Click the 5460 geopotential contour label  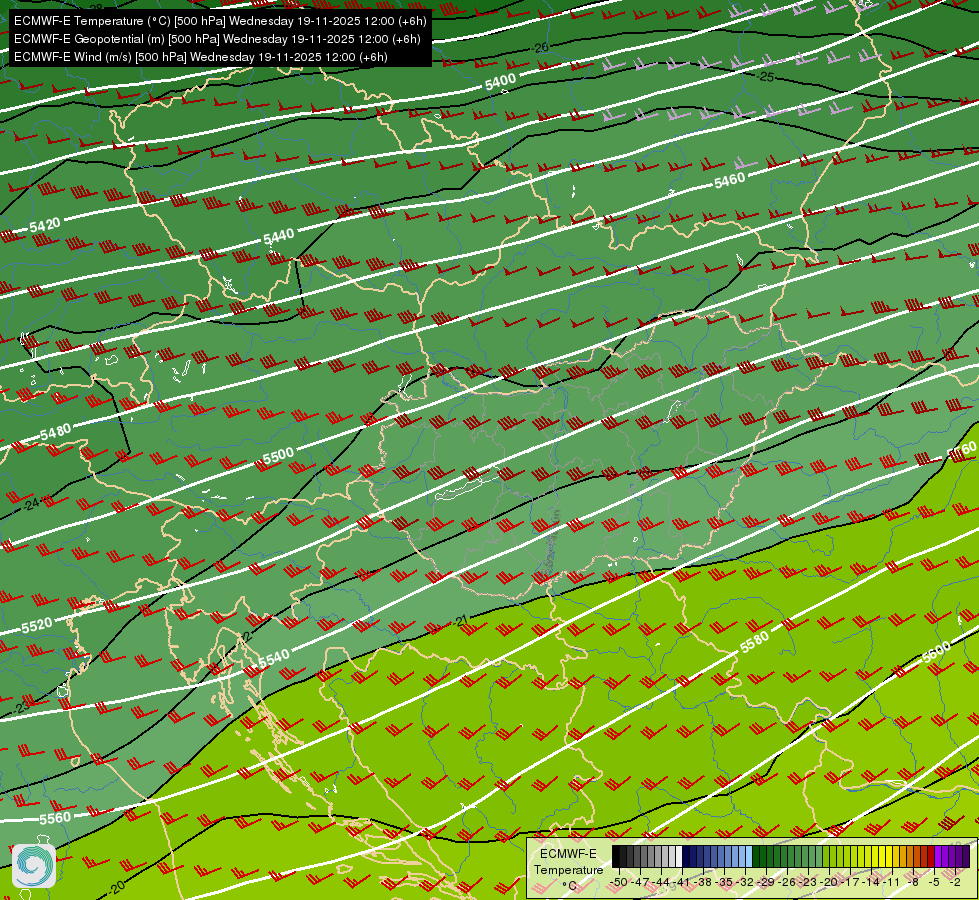point(729,180)
